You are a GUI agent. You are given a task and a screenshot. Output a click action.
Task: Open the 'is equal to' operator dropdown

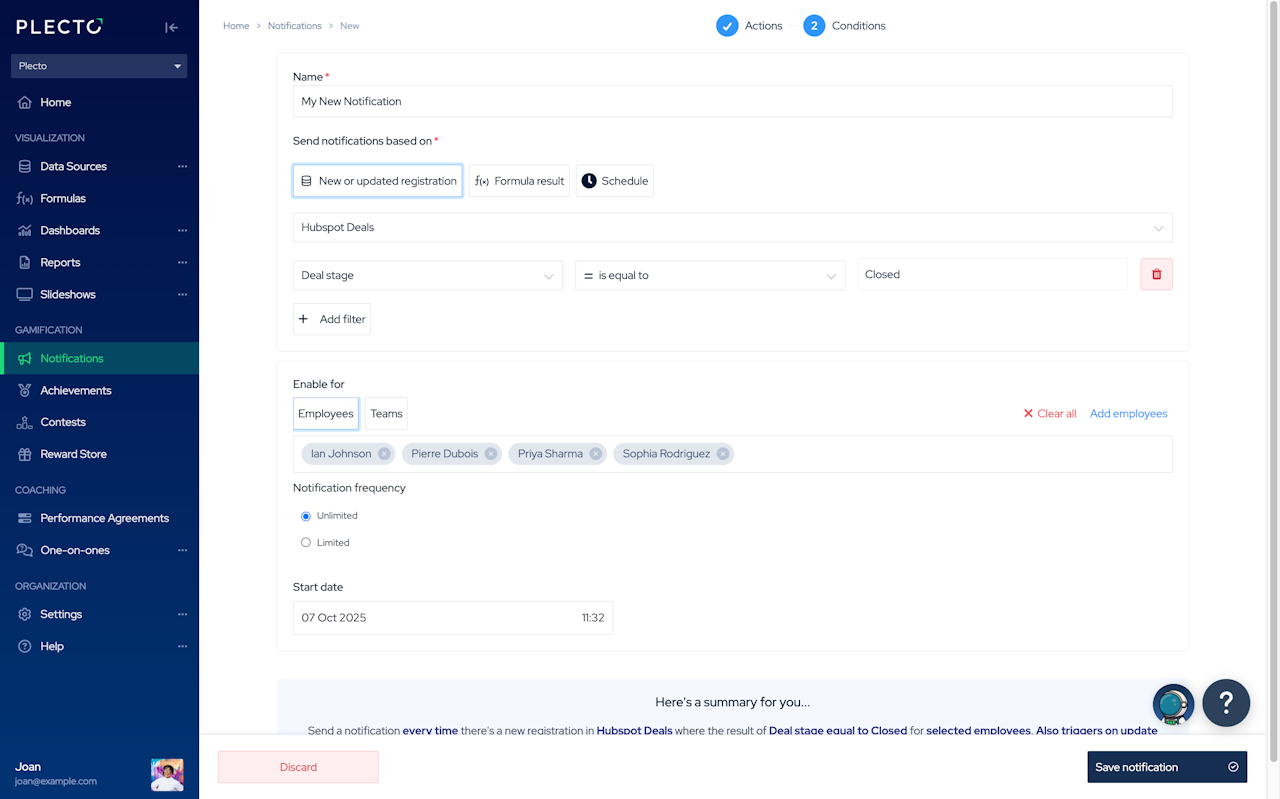point(710,275)
